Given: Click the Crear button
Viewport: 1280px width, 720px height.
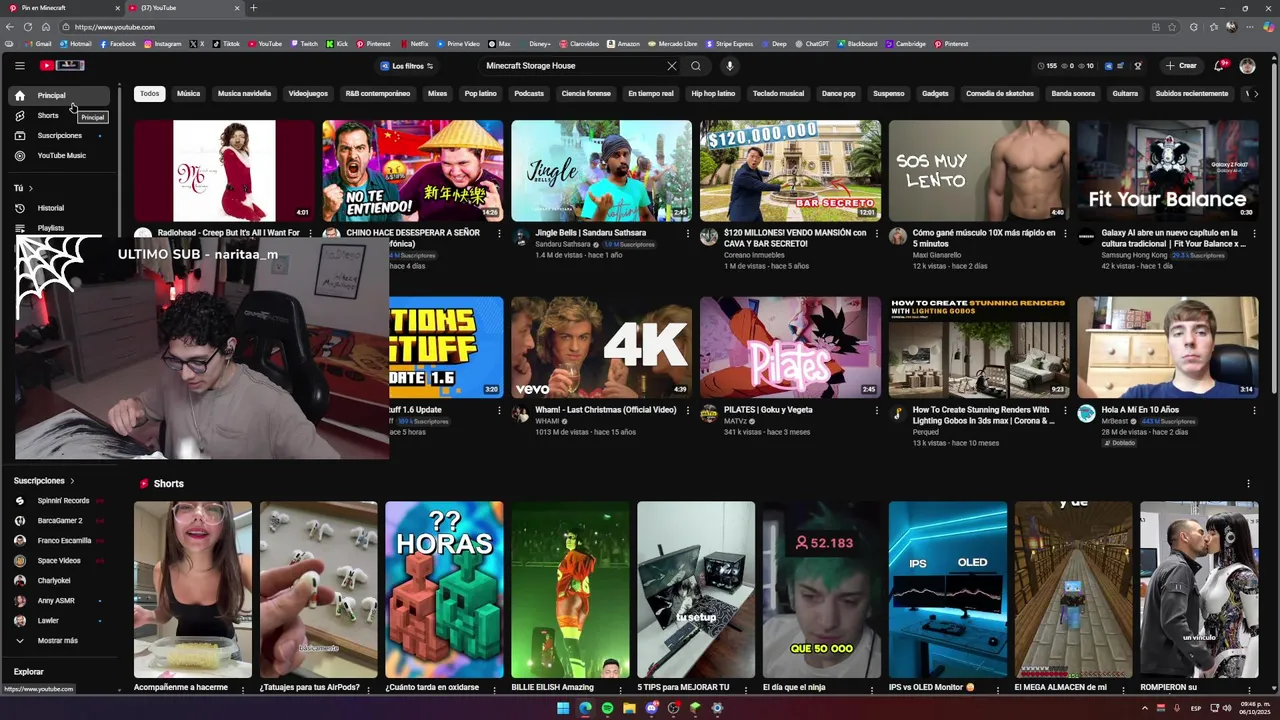Looking at the screenshot, I should 1181,66.
